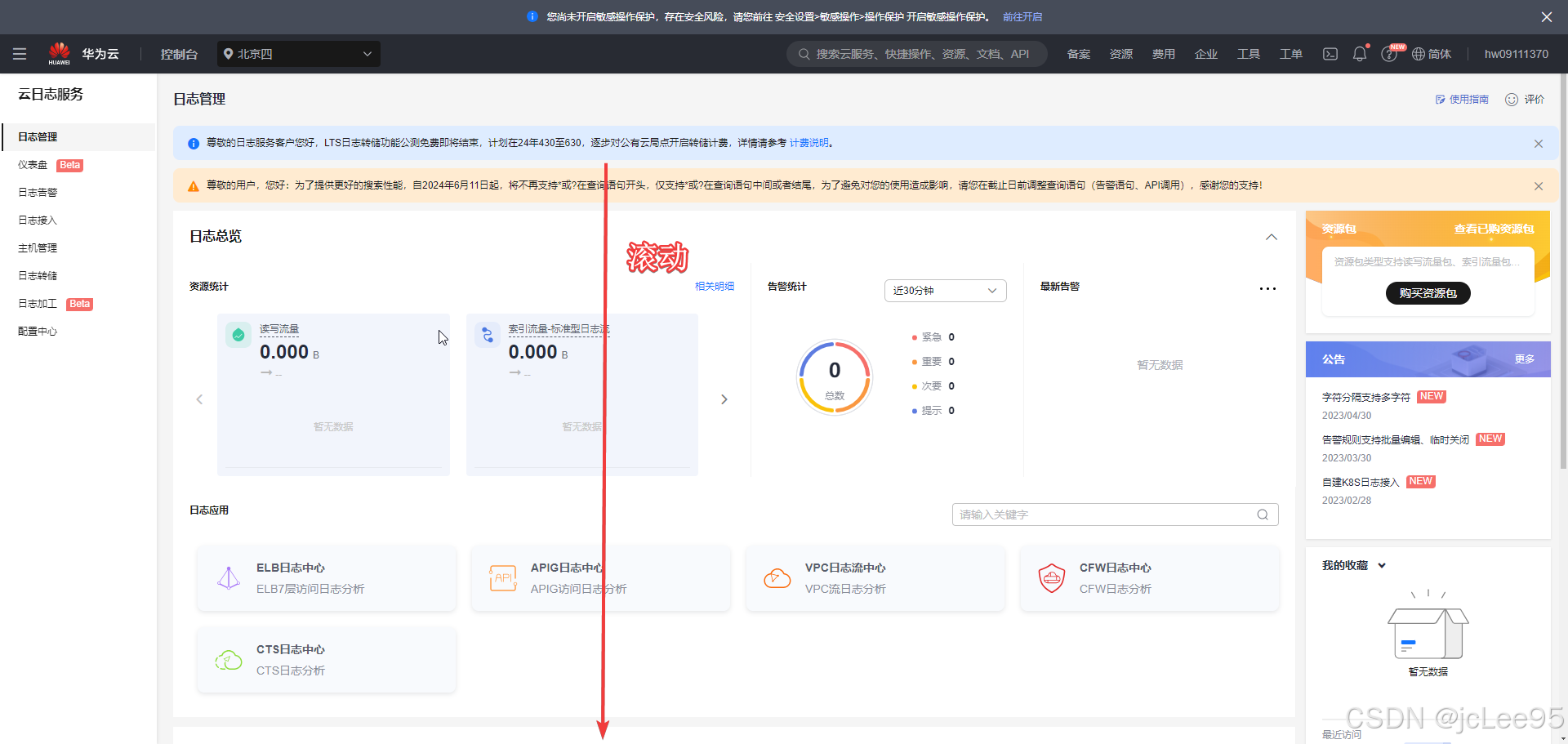Focus the top cloud services search box

917,54
